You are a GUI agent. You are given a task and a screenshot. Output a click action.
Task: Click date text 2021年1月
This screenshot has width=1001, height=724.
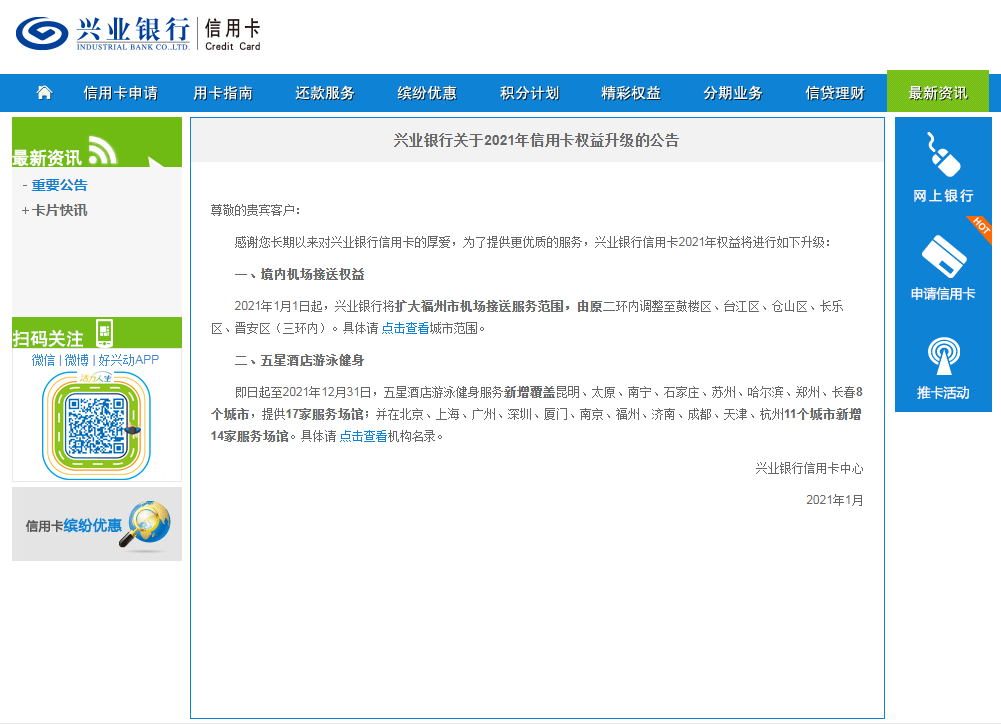[x=835, y=500]
